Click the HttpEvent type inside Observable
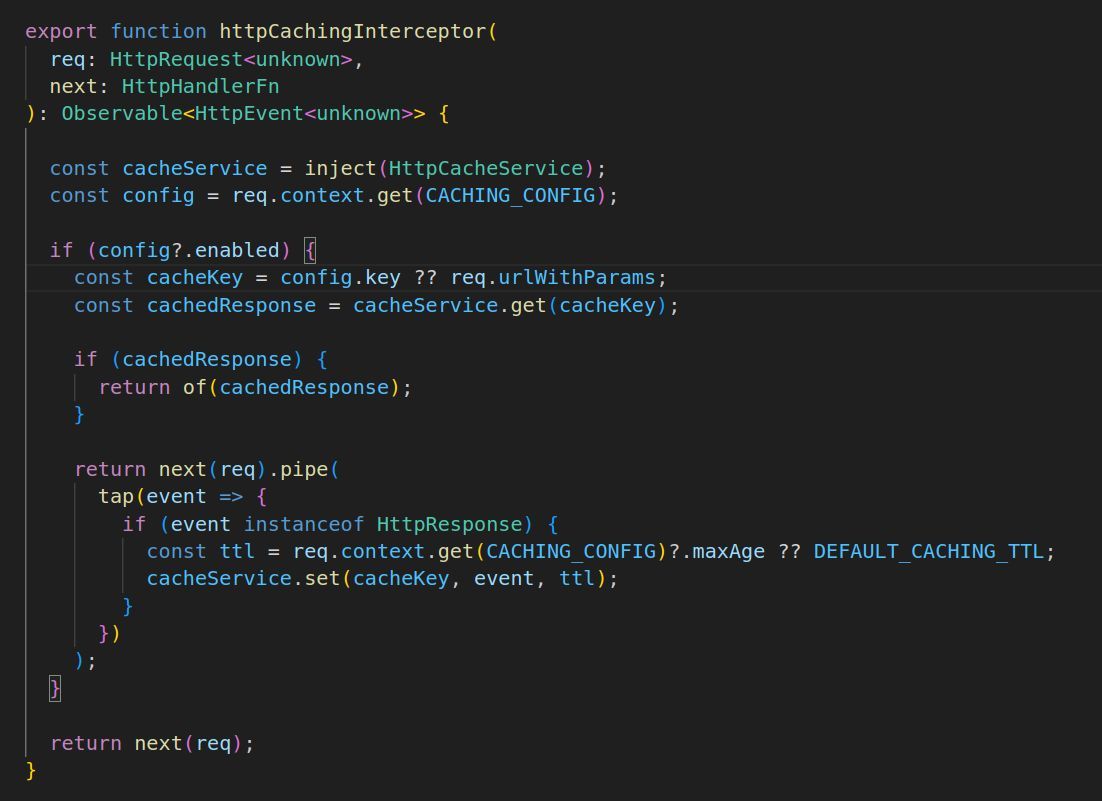The height and width of the screenshot is (801, 1102). tap(249, 113)
